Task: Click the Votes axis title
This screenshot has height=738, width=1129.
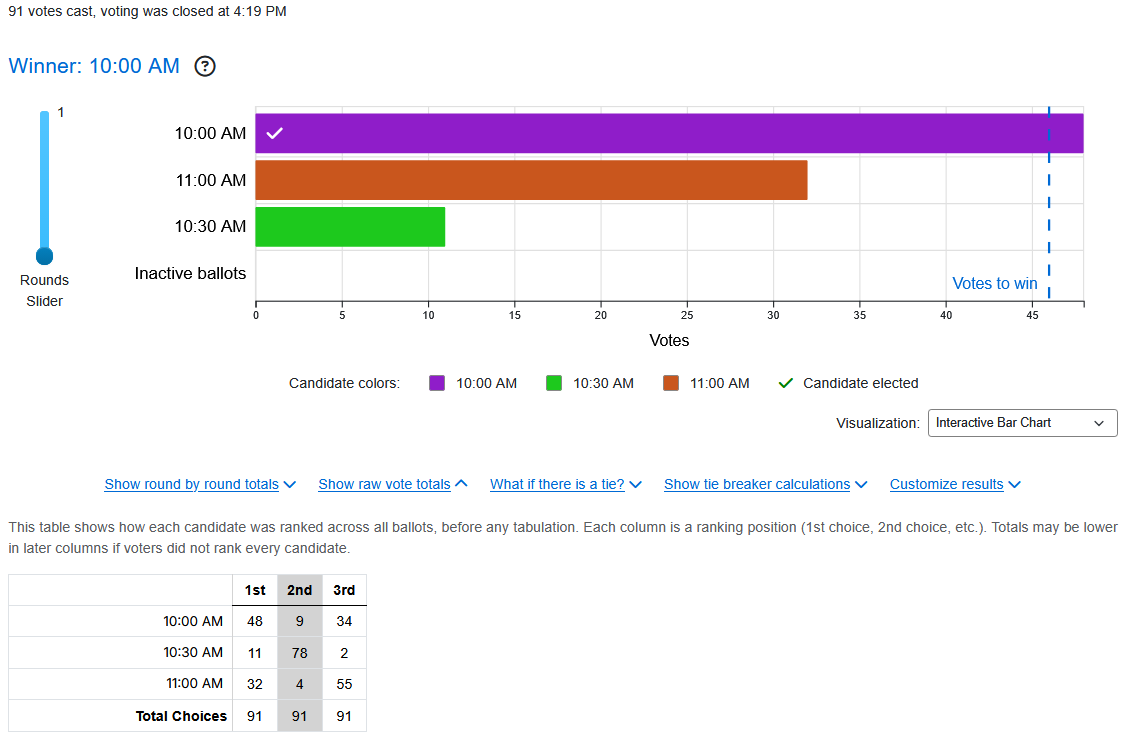Action: [x=670, y=341]
